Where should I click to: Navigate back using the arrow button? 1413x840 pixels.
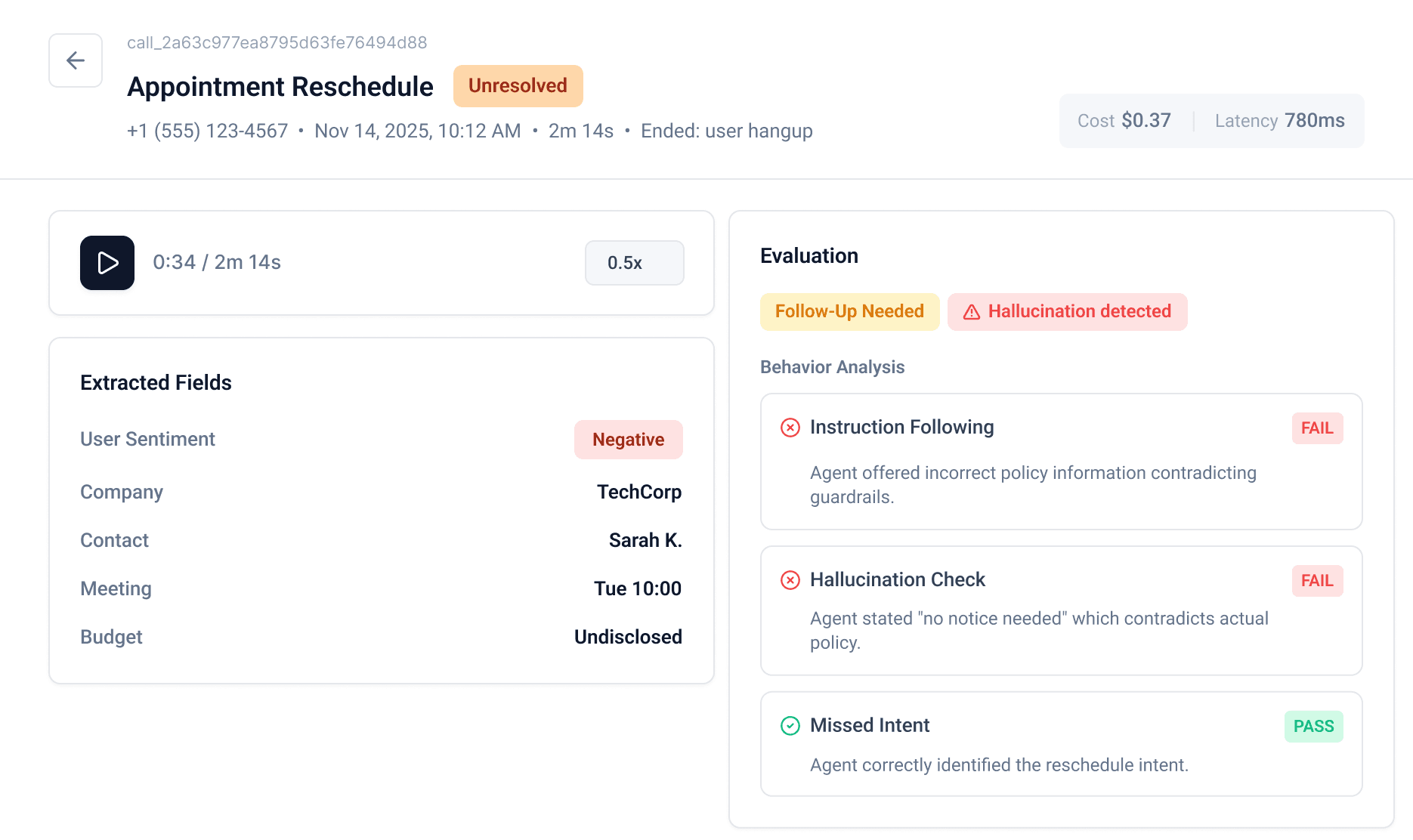pos(75,60)
